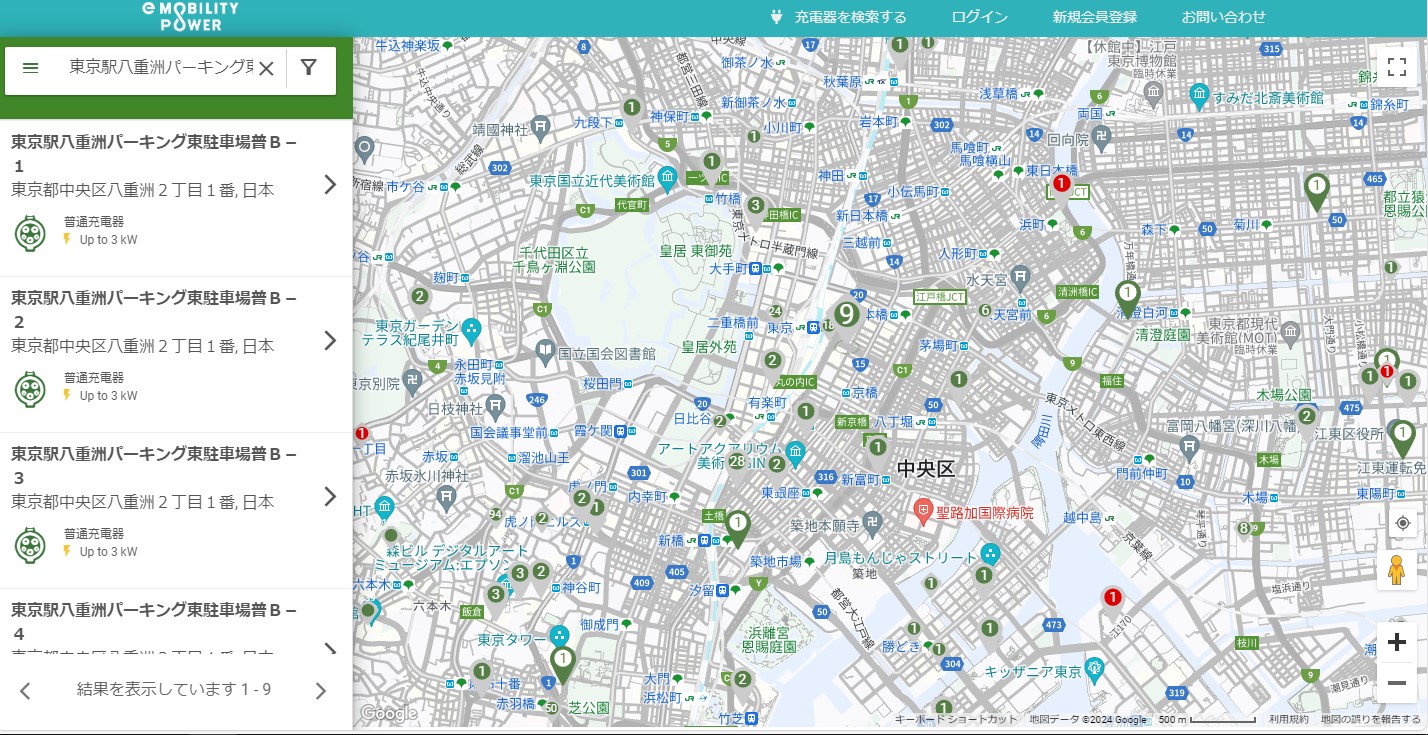Open 充電器を検索する in top navigation
The width and height of the screenshot is (1428, 735).
[840, 17]
